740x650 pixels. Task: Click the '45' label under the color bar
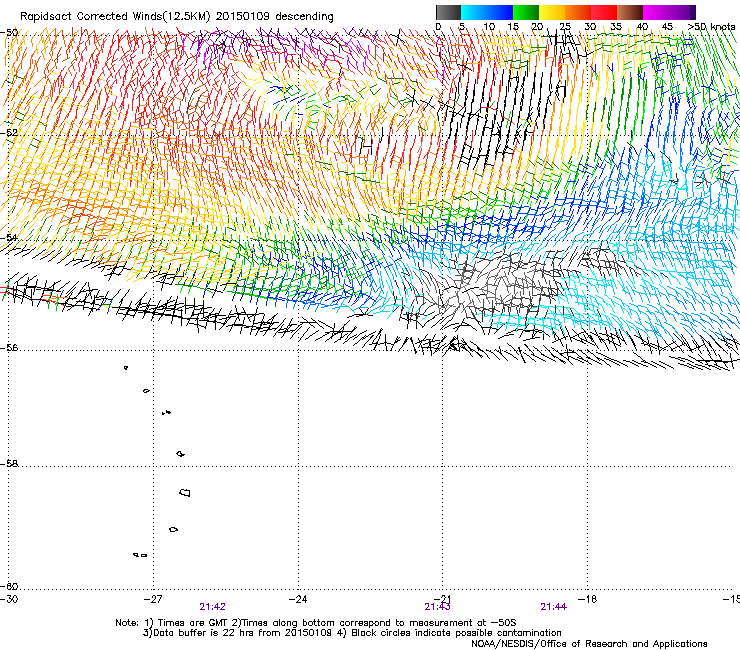coord(667,27)
